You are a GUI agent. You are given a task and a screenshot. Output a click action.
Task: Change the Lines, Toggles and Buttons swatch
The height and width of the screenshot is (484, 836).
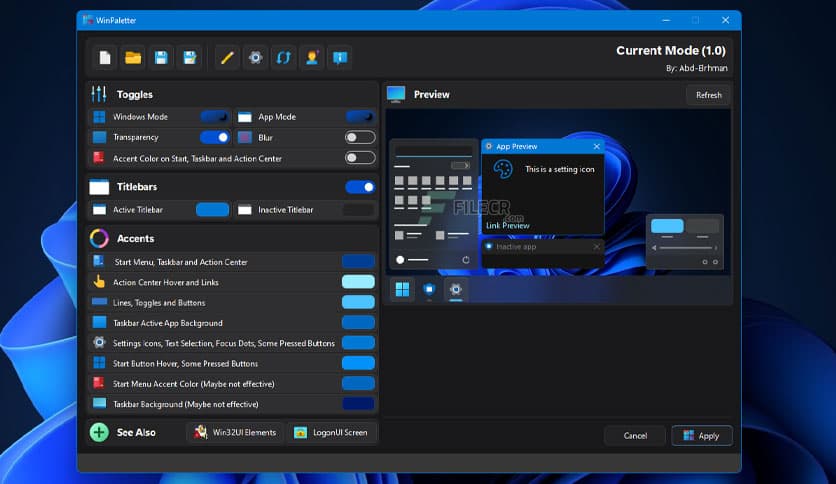coord(358,302)
